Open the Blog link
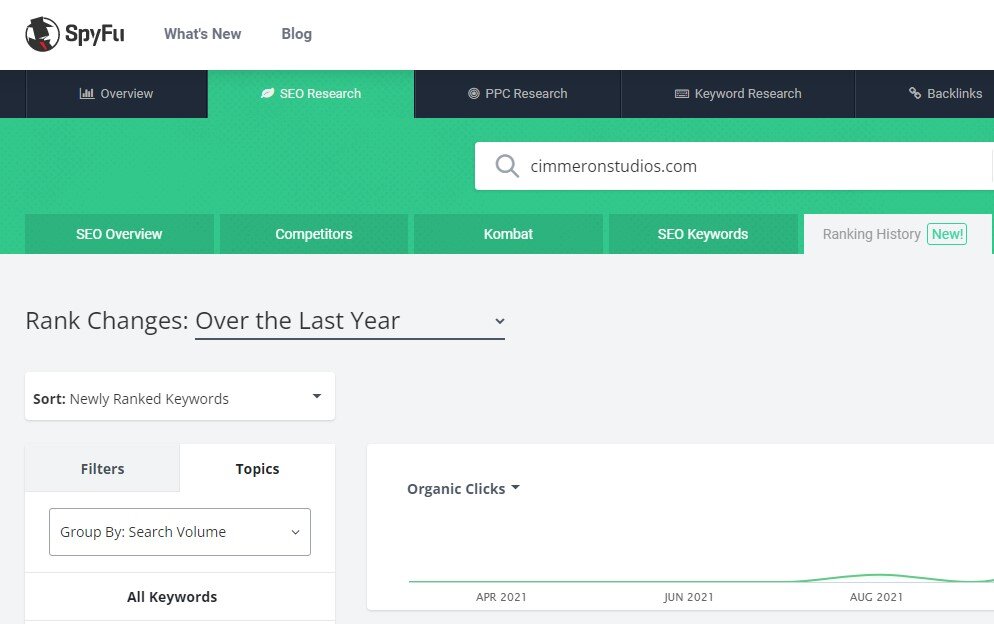The width and height of the screenshot is (994, 624). (297, 34)
